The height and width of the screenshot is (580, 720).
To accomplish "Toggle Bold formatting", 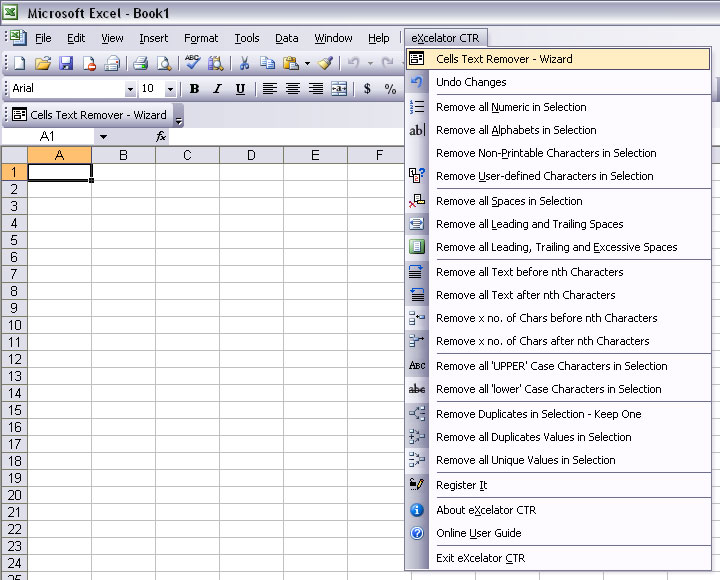I will click(194, 89).
